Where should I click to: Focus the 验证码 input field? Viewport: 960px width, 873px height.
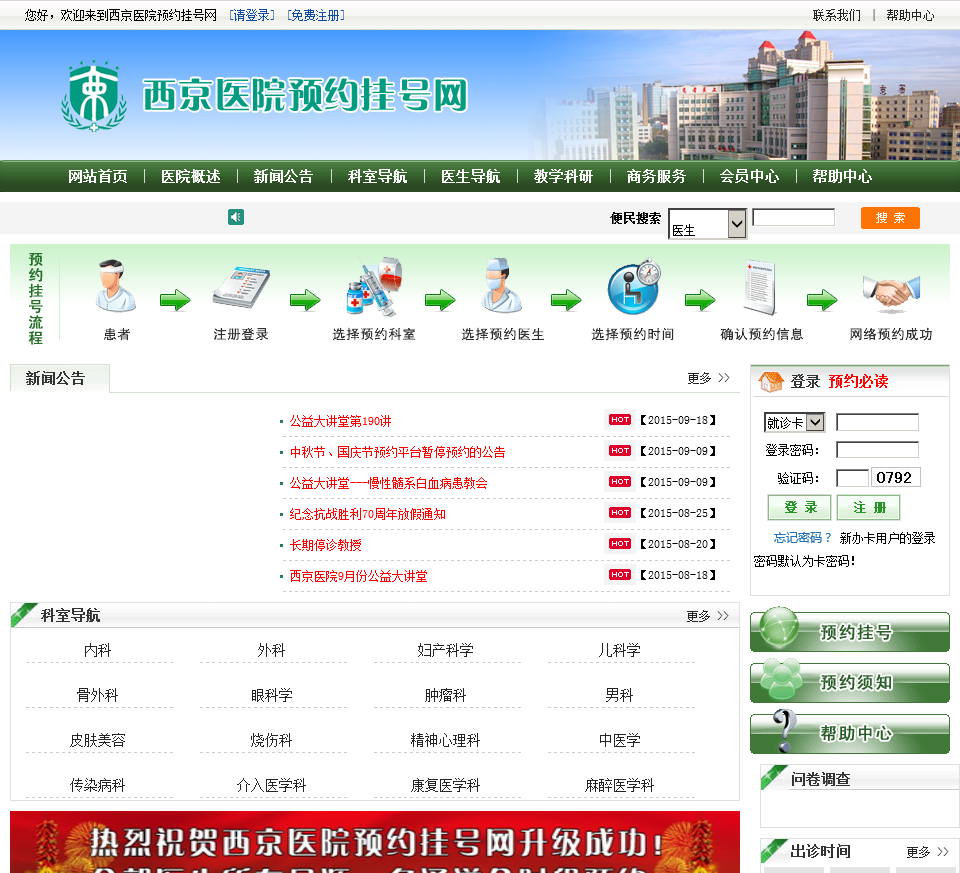[852, 478]
